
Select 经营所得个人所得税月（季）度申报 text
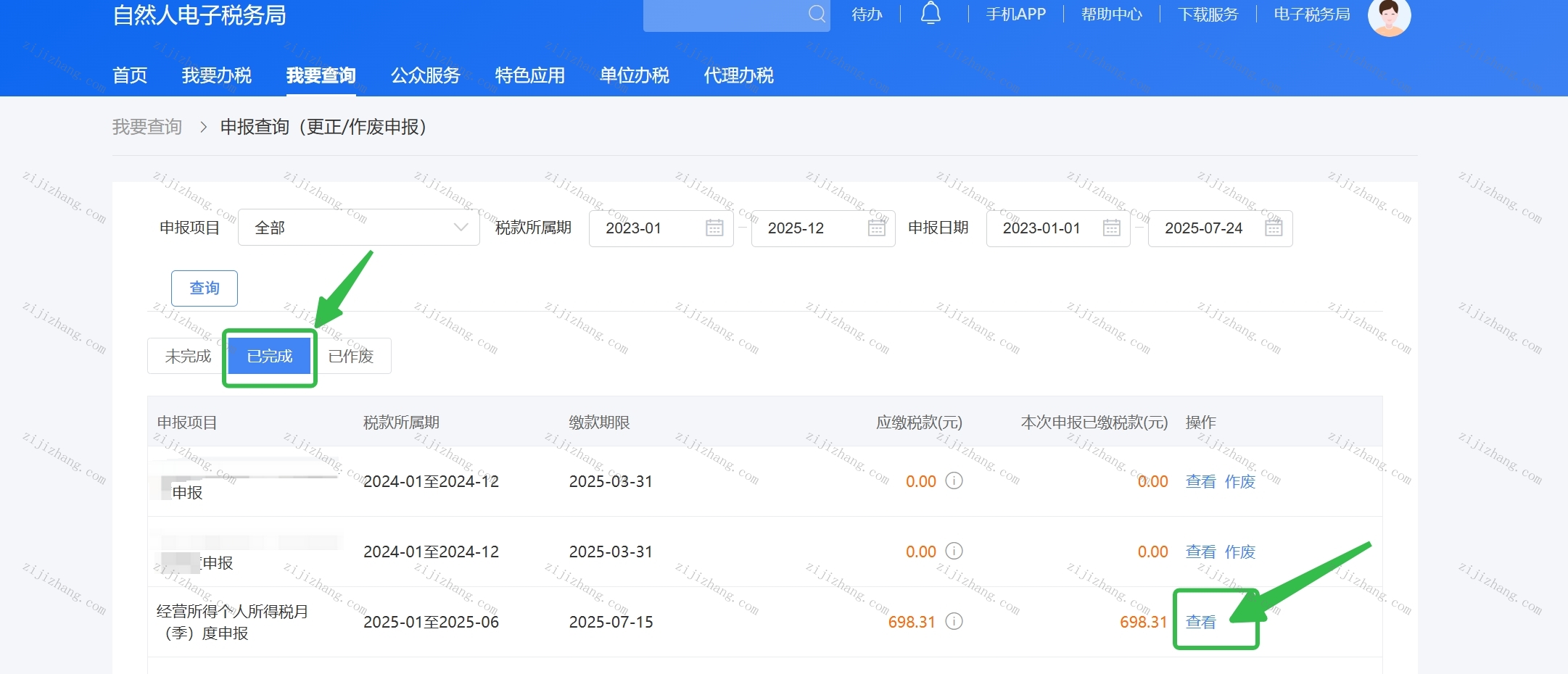click(232, 622)
